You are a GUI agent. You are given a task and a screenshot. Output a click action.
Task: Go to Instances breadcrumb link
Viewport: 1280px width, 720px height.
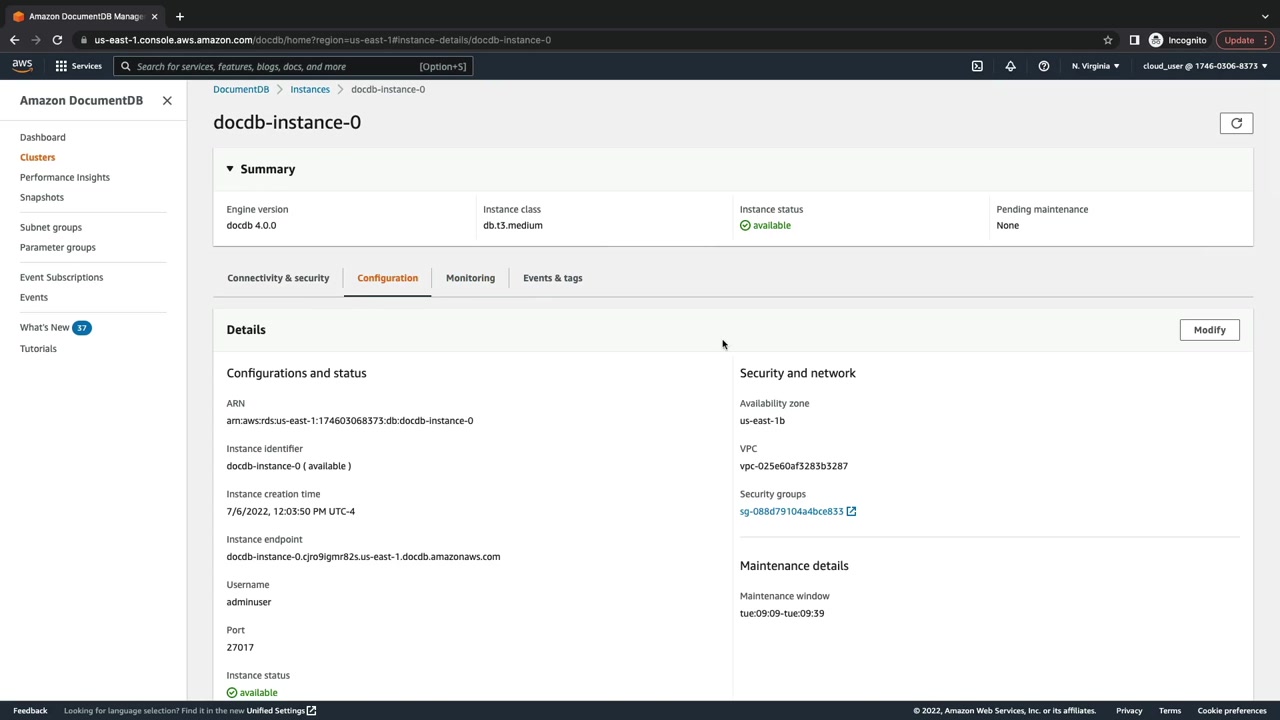pos(310,89)
